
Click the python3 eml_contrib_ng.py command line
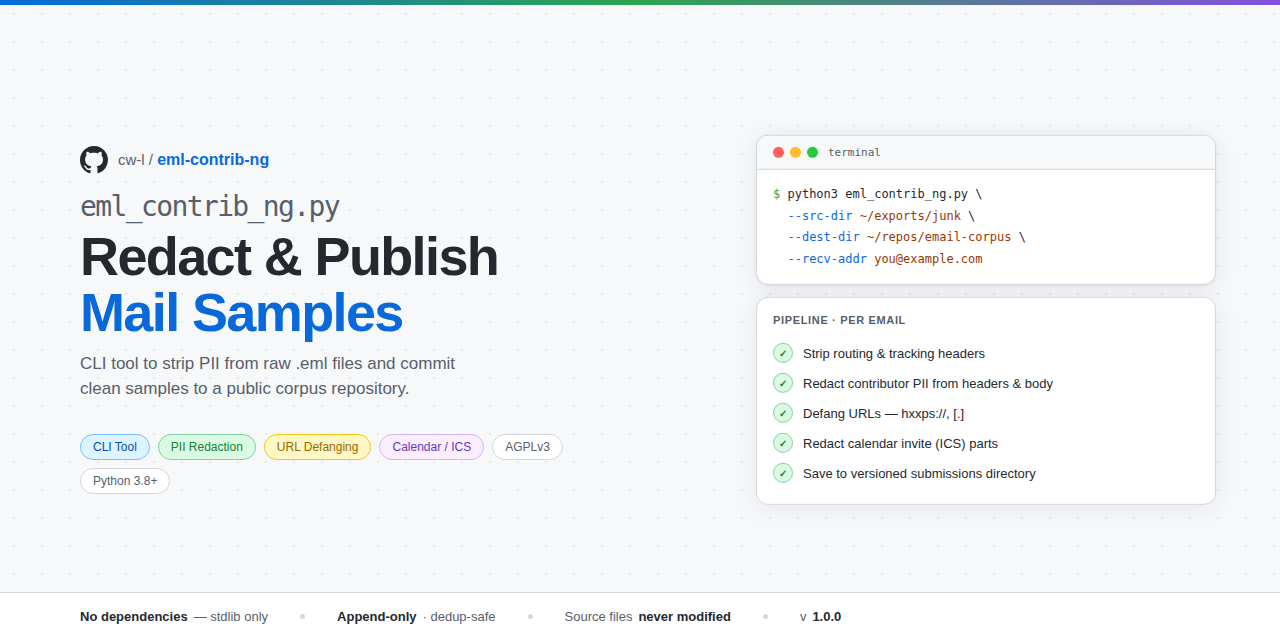pyautogui.click(x=878, y=194)
